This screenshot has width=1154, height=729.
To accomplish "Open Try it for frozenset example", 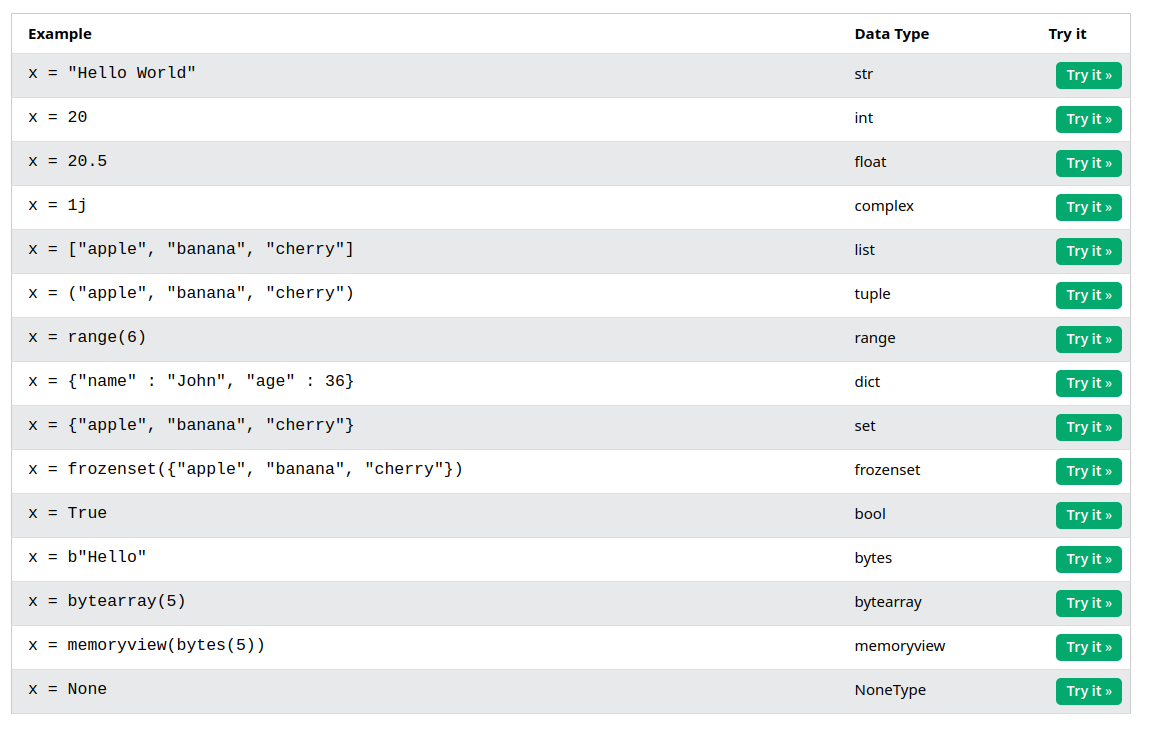I will click(1088, 472).
